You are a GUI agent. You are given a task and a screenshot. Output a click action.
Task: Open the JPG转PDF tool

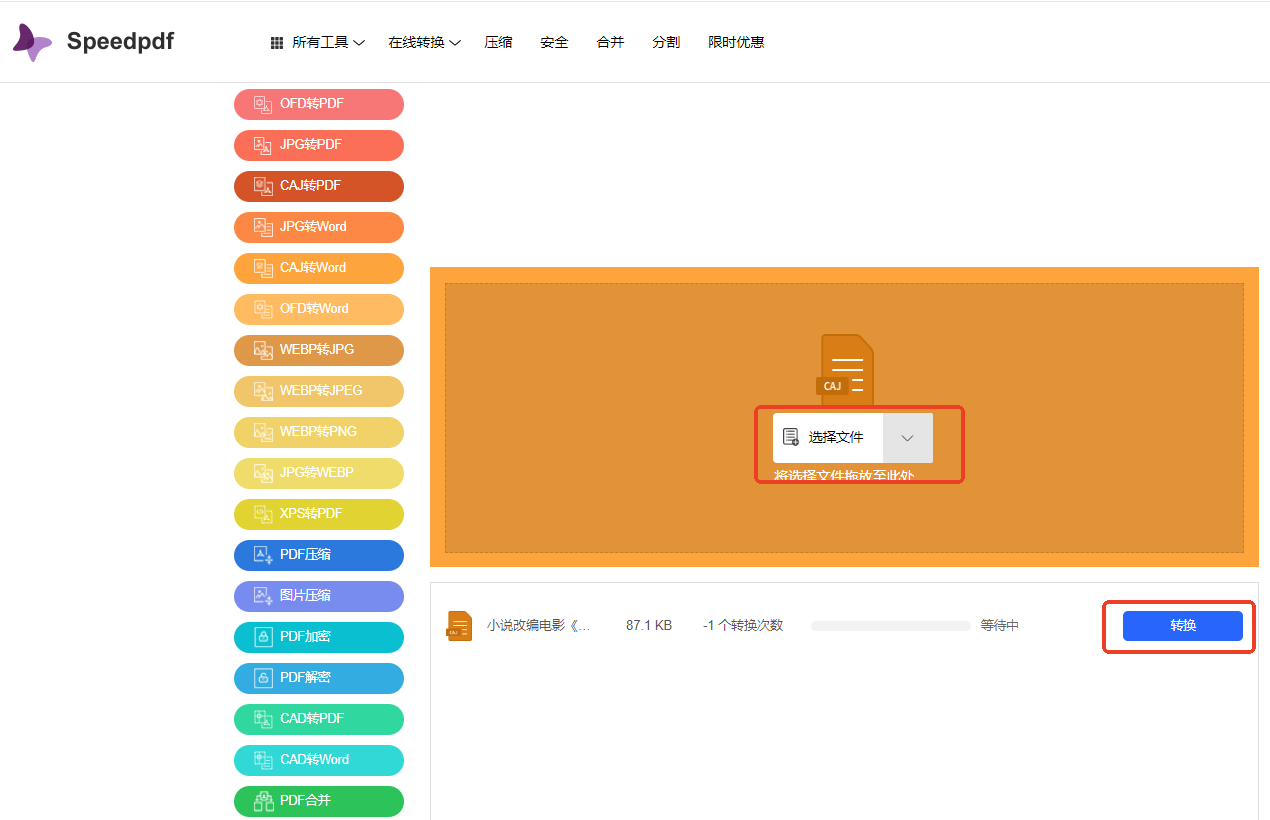coord(318,145)
